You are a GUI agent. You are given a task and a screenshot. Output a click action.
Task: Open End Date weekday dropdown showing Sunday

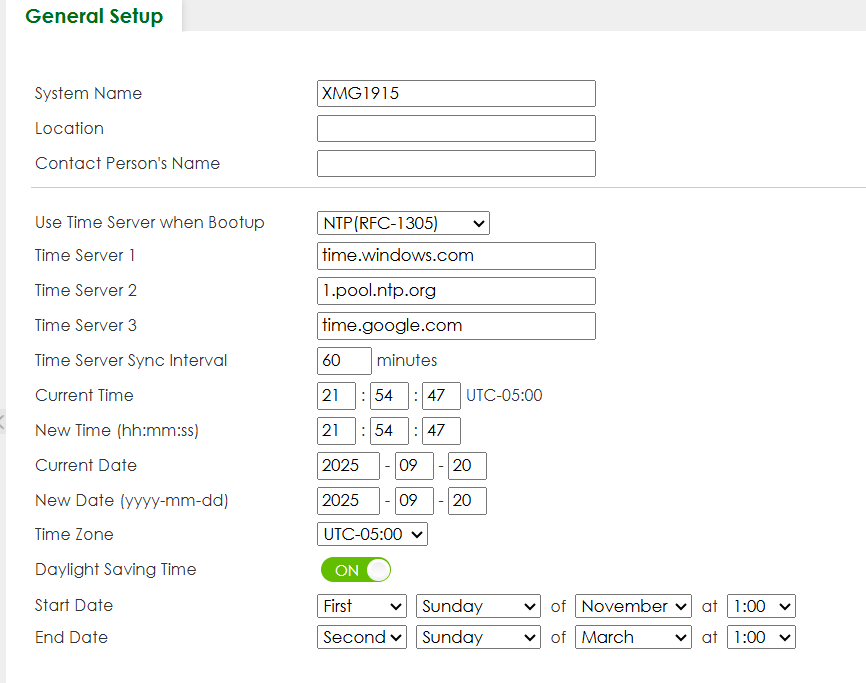click(478, 637)
